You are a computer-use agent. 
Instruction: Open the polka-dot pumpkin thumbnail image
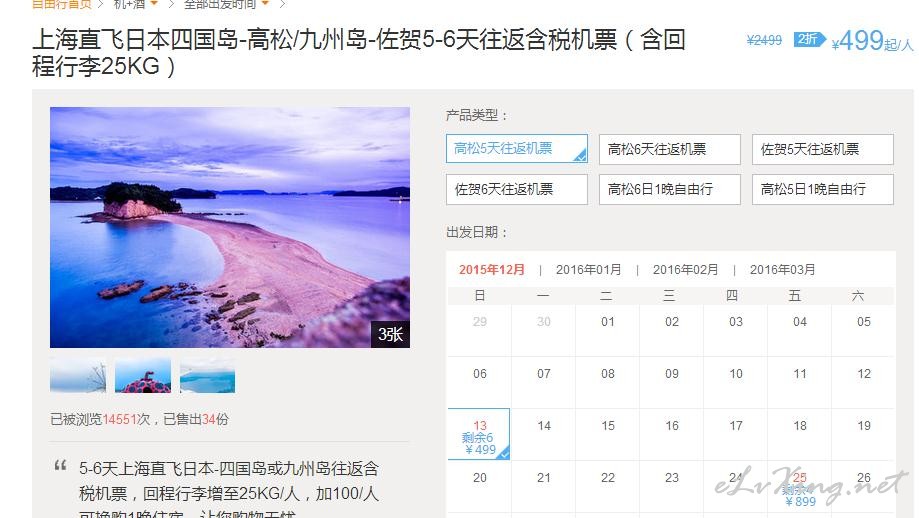tap(143, 376)
